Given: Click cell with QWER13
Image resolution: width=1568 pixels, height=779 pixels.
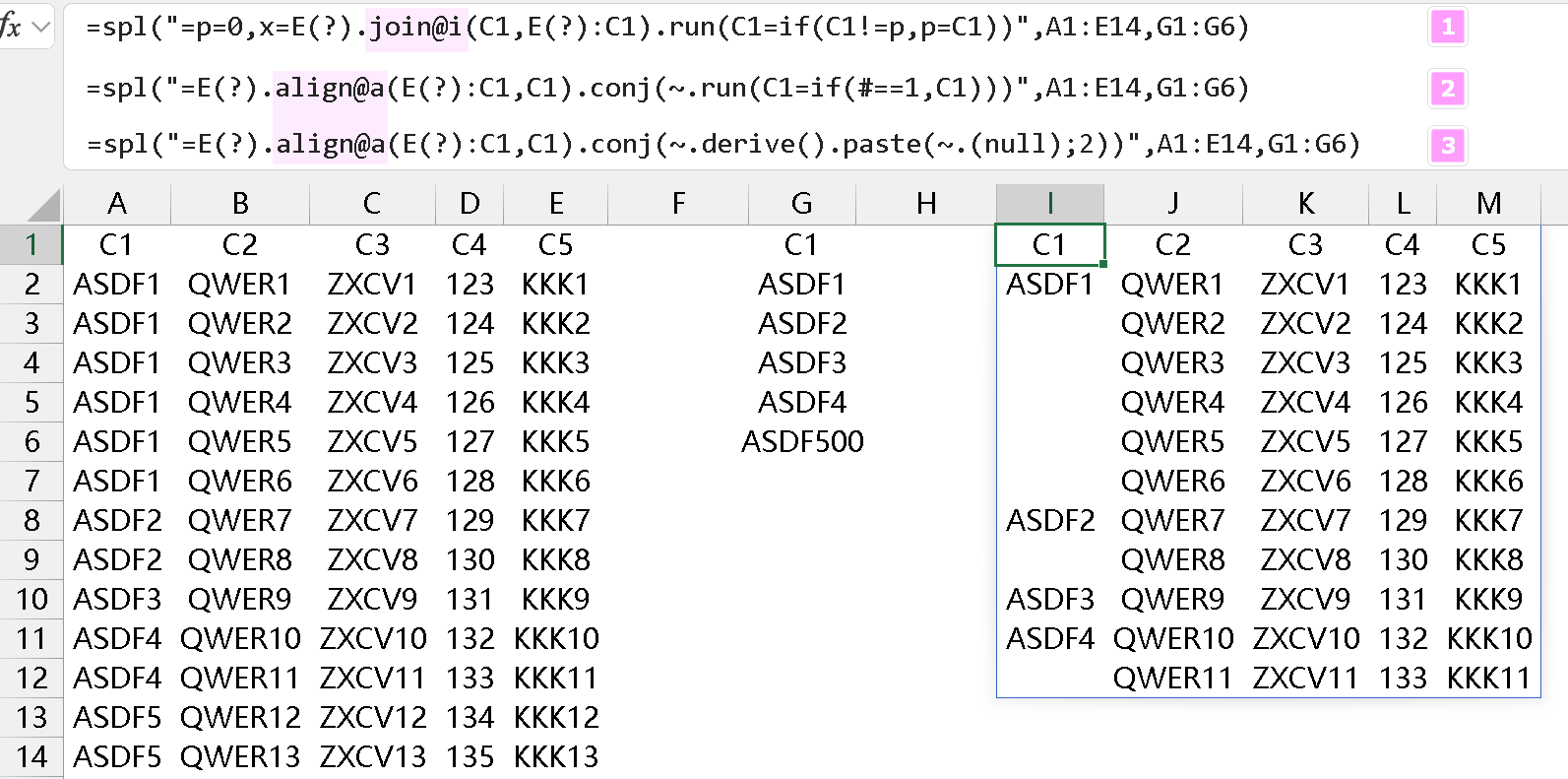Looking at the screenshot, I should click(x=240, y=756).
